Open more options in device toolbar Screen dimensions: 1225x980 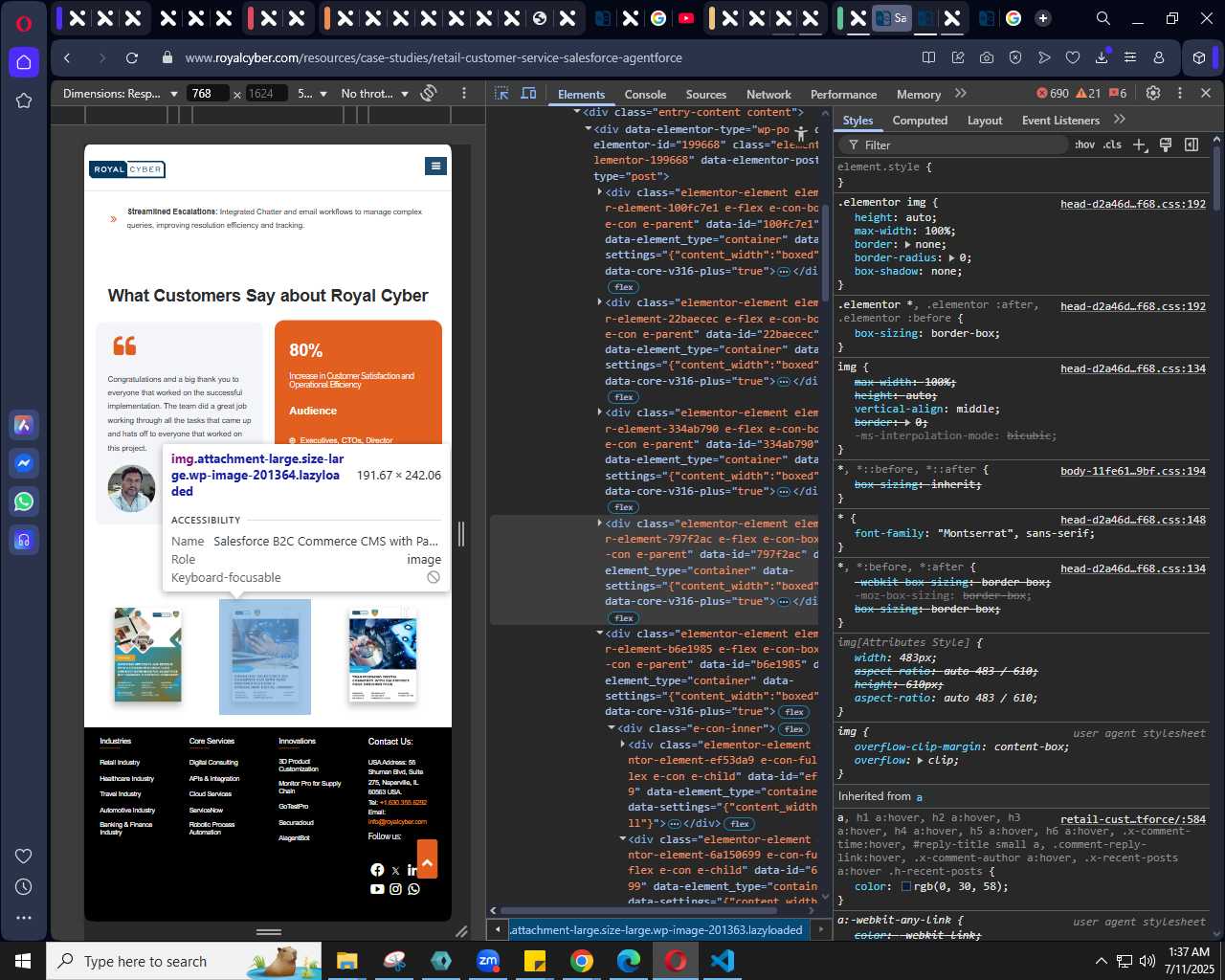click(464, 94)
